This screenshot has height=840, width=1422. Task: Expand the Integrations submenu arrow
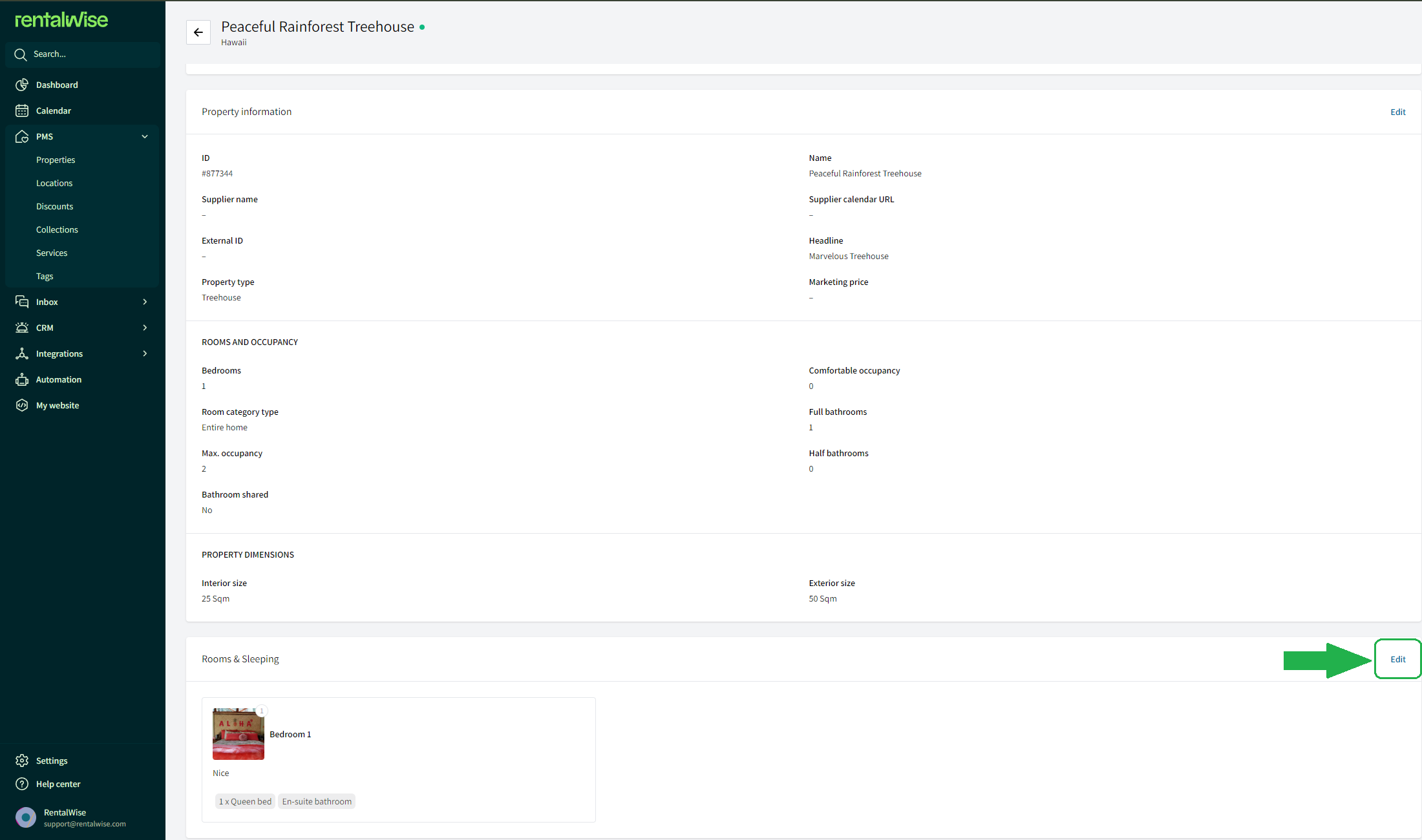click(145, 353)
